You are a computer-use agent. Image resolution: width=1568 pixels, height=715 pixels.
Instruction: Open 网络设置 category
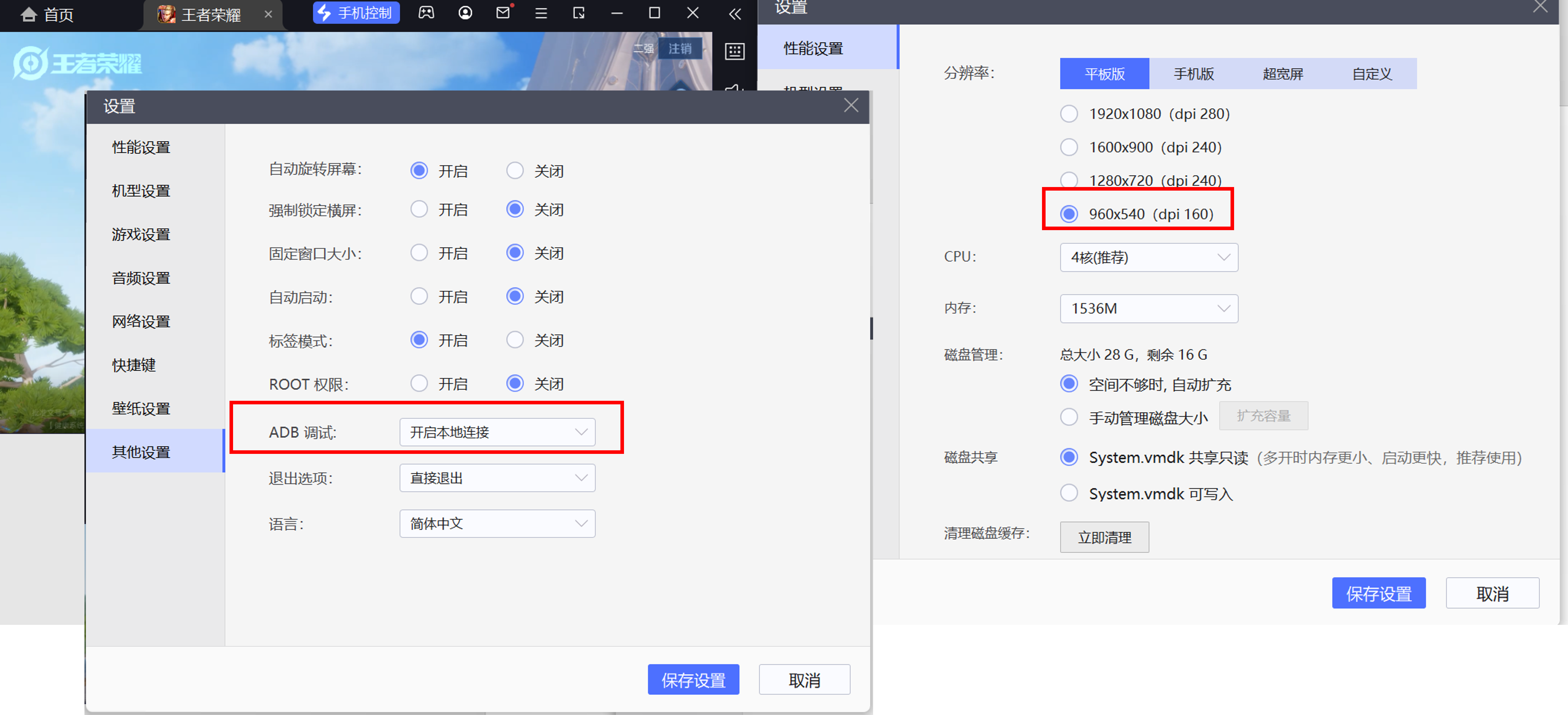pos(141,321)
